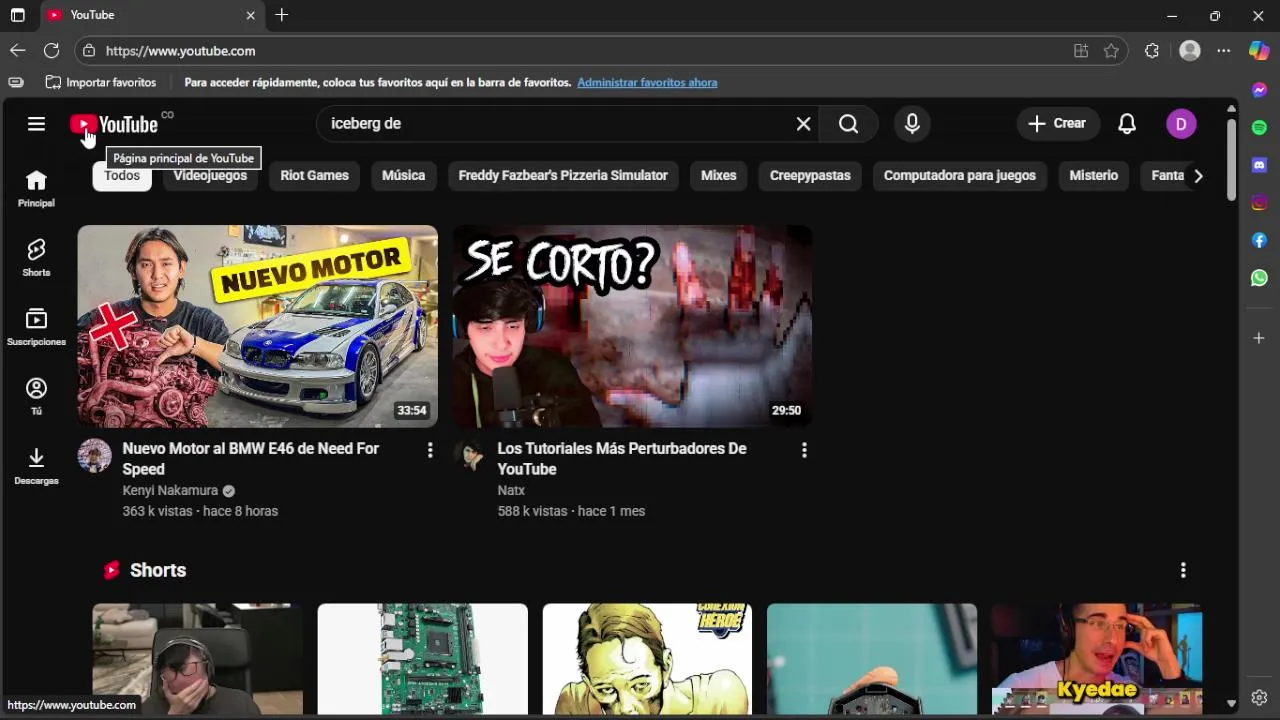Select the Música chip
Image resolution: width=1280 pixels, height=720 pixels.
(404, 176)
